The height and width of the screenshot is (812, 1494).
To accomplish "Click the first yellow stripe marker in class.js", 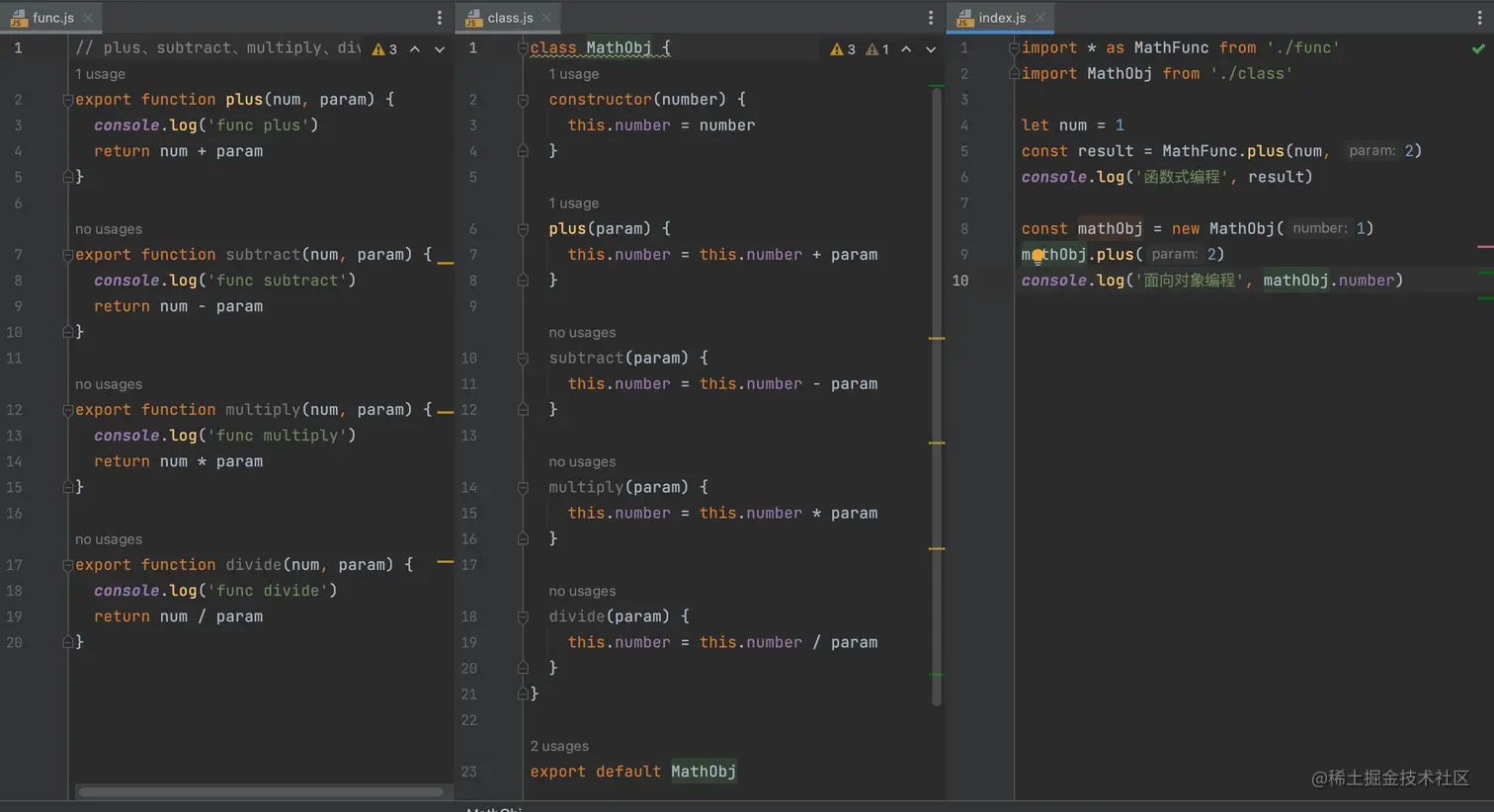I will click(937, 338).
